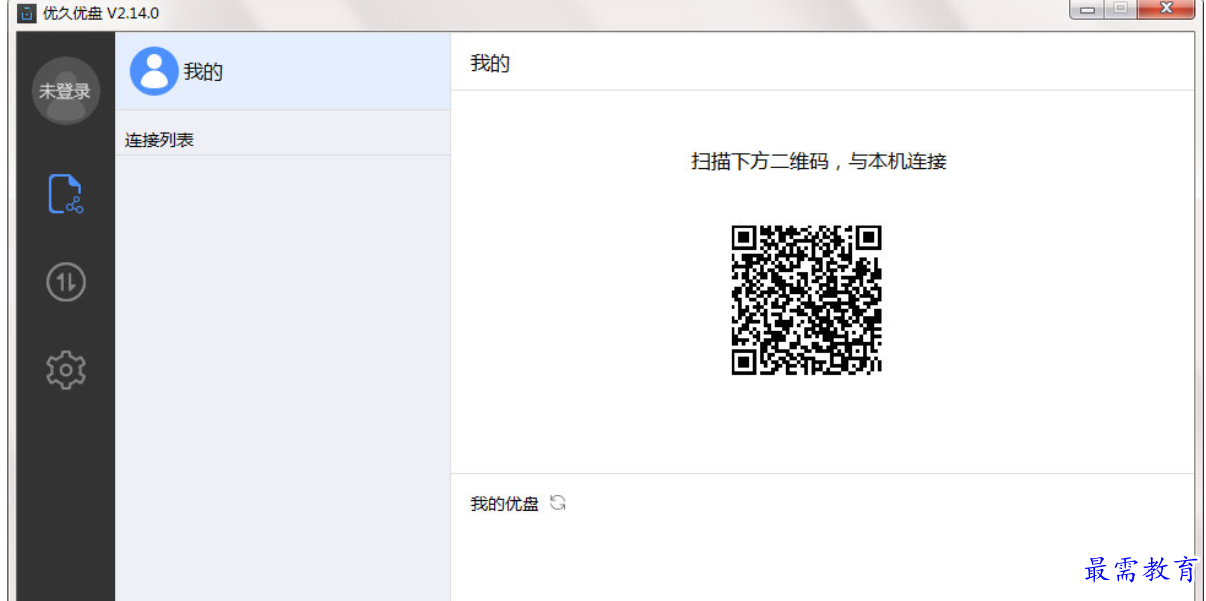Viewport: 1206px width, 601px height.
Task: Select the 我的 entry with blue avatar
Action: click(x=283, y=72)
